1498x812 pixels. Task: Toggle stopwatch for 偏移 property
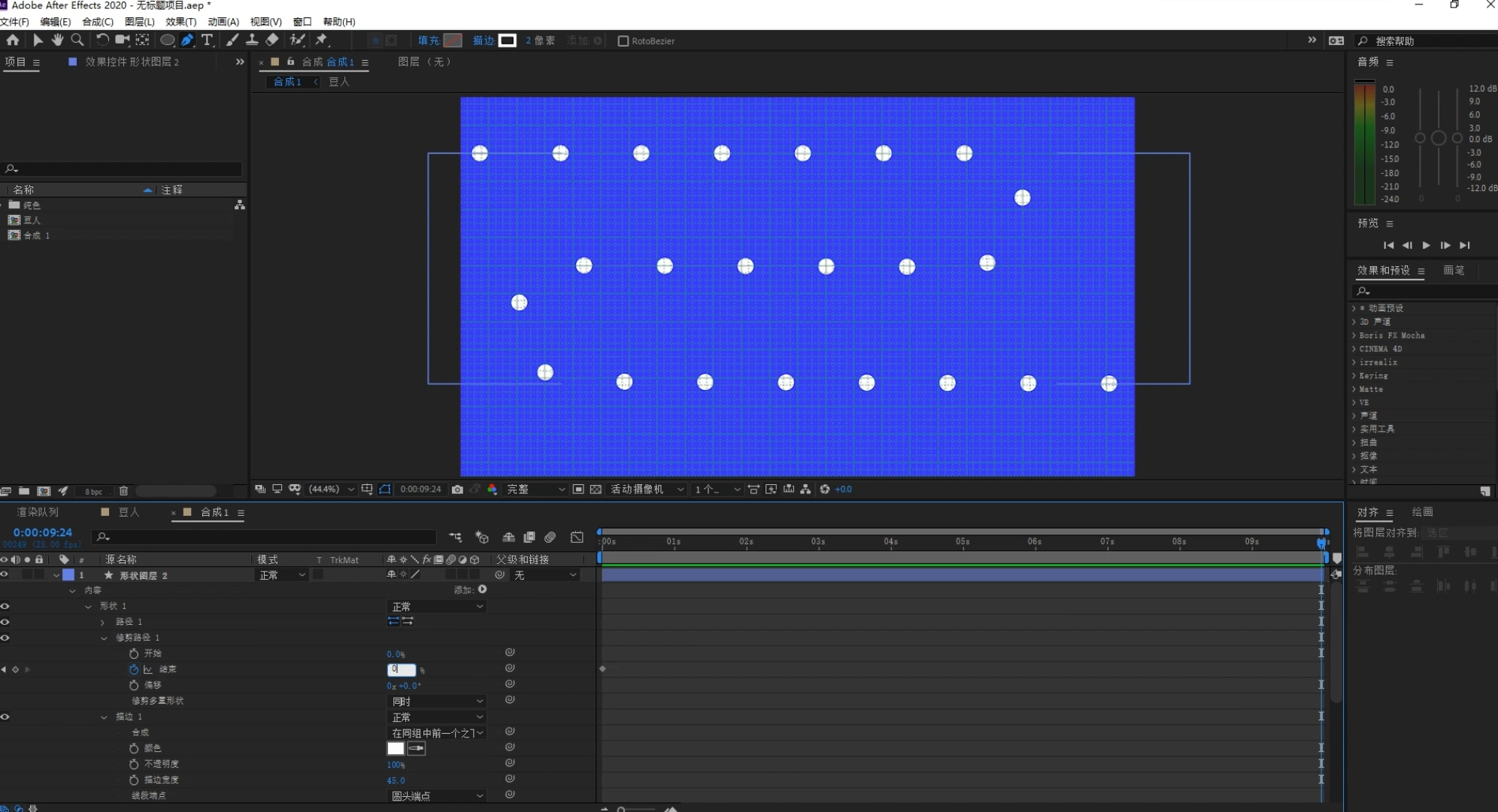coord(134,685)
